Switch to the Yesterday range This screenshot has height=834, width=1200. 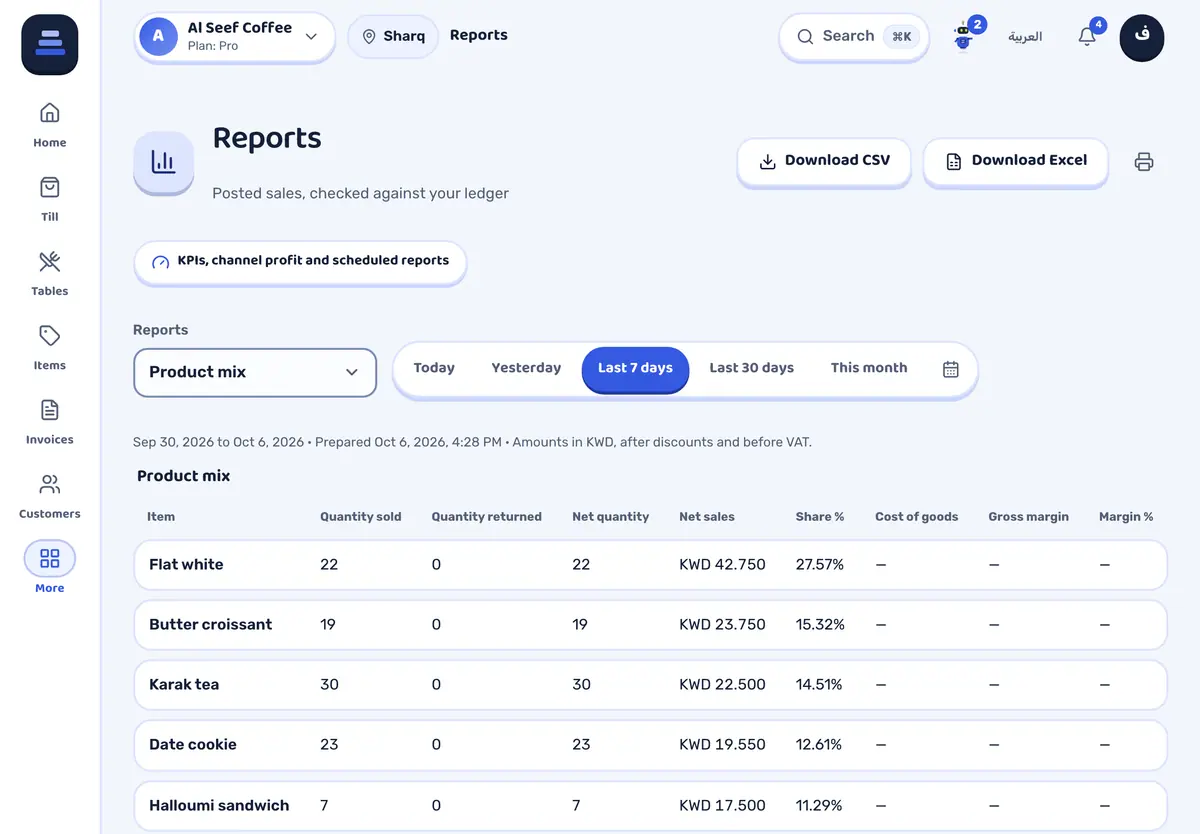click(x=526, y=368)
